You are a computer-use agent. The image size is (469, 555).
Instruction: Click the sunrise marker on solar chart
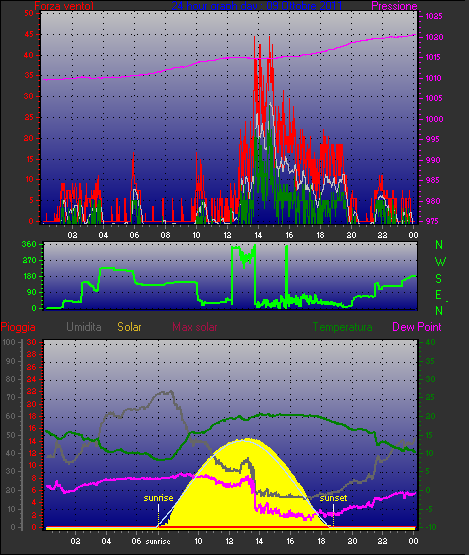pyautogui.click(x=158, y=498)
